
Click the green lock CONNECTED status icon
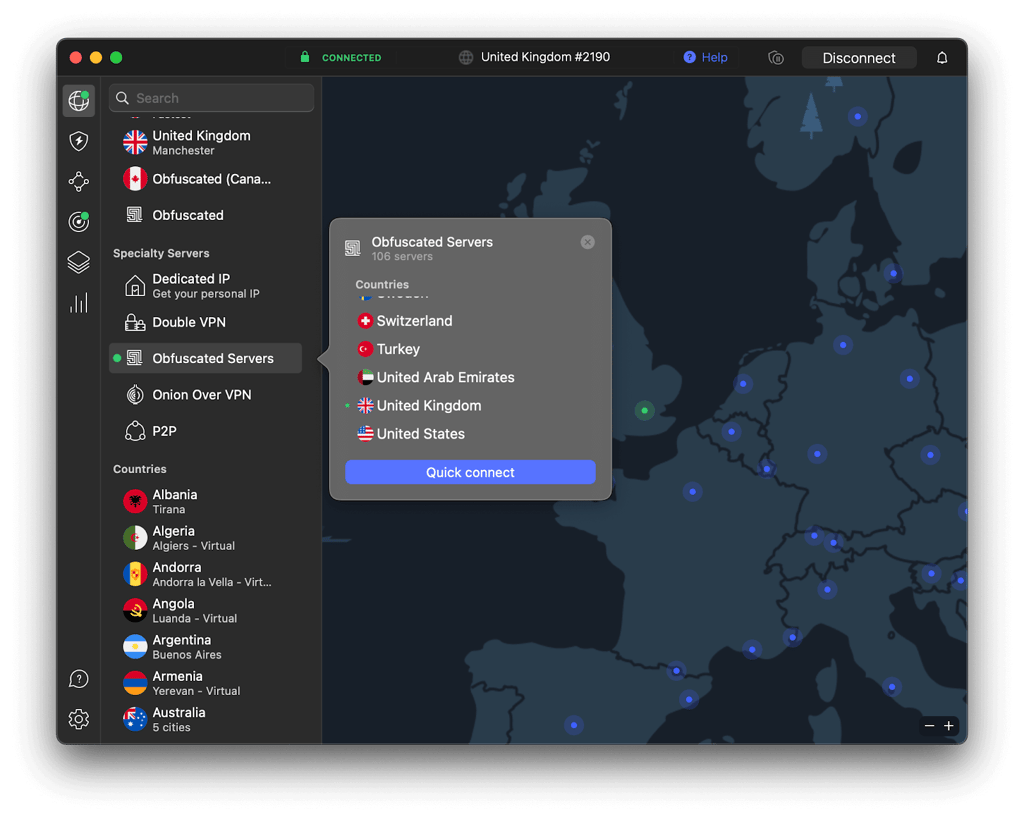pos(305,57)
